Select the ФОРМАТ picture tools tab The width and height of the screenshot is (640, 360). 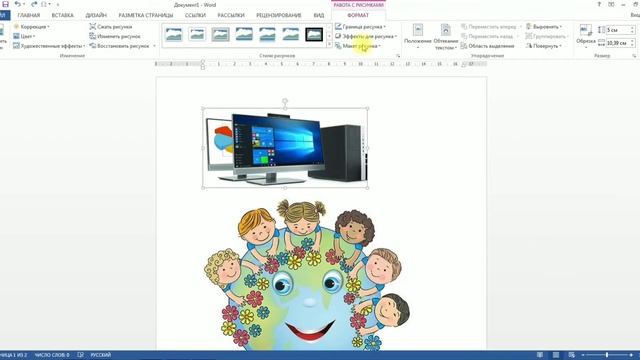click(x=358, y=15)
